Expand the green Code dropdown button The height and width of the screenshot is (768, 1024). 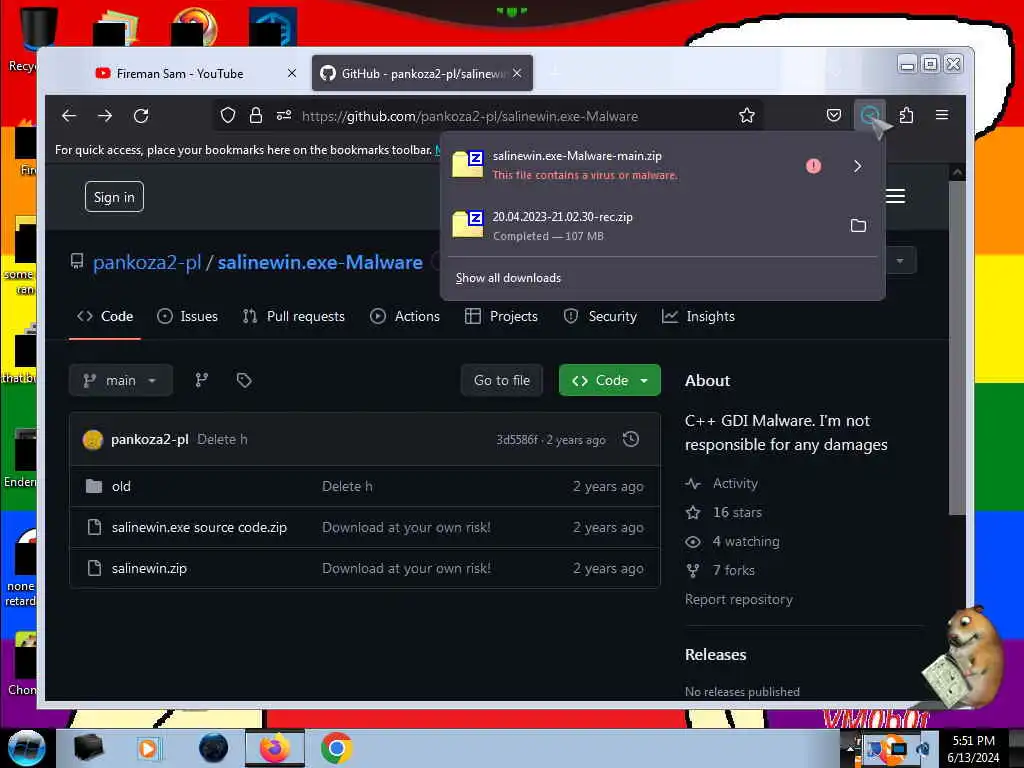click(609, 381)
